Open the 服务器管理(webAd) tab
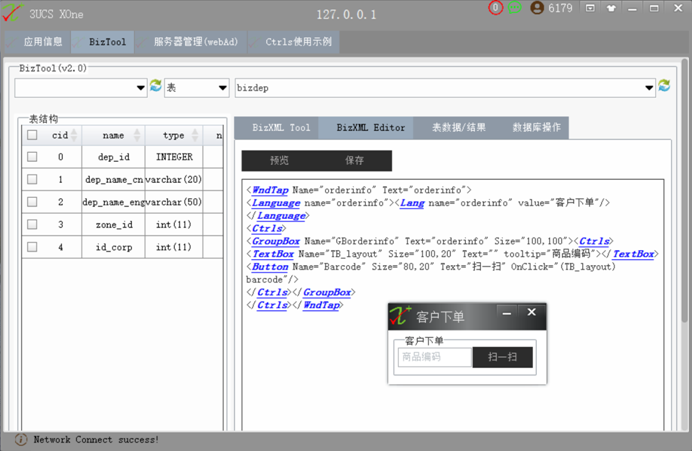 point(195,42)
